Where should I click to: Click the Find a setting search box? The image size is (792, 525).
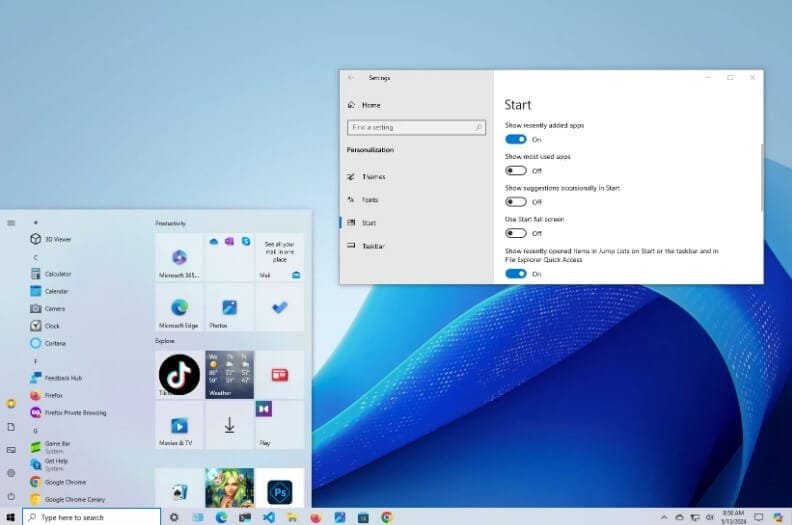tap(415, 128)
